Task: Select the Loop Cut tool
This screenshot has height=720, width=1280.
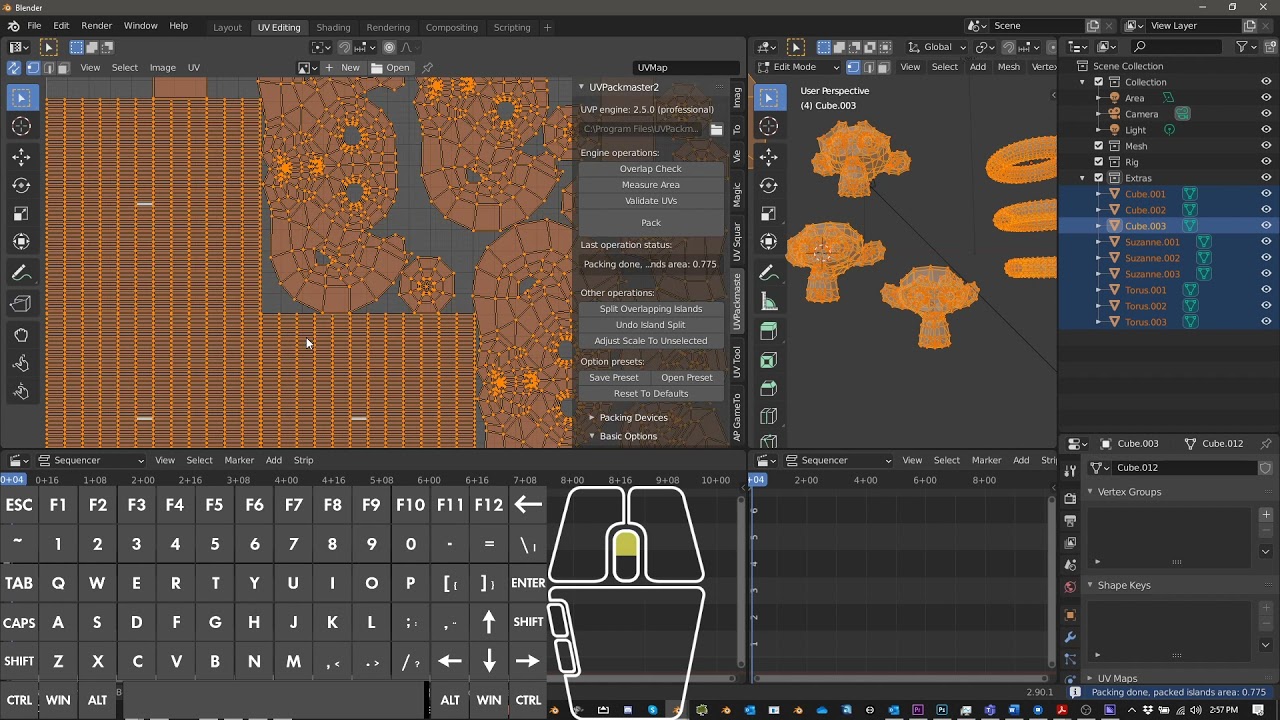Action: click(768, 416)
